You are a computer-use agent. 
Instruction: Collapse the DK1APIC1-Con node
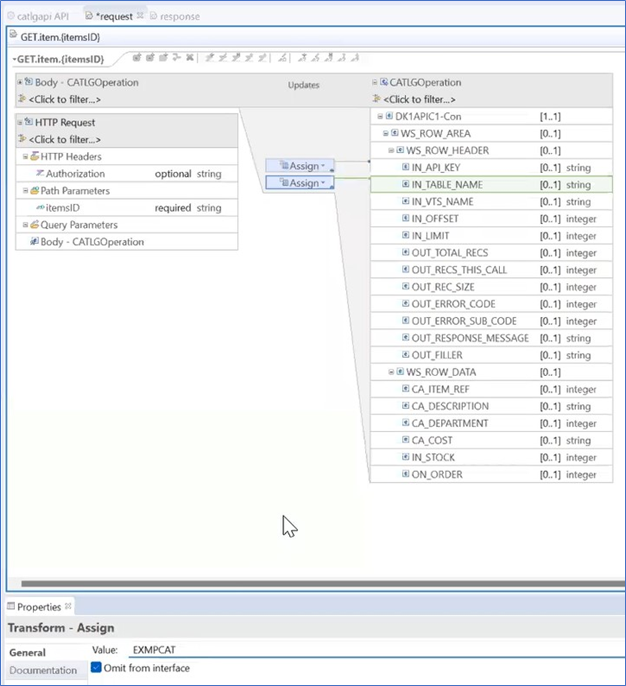[380, 116]
